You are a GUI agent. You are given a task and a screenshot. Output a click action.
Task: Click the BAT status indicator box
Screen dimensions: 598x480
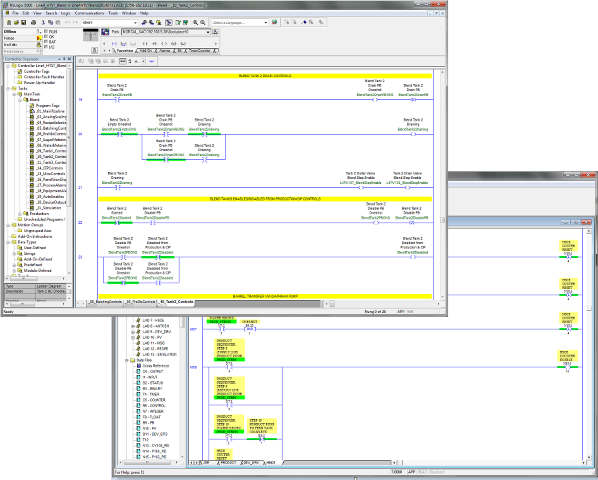pyautogui.click(x=45, y=42)
